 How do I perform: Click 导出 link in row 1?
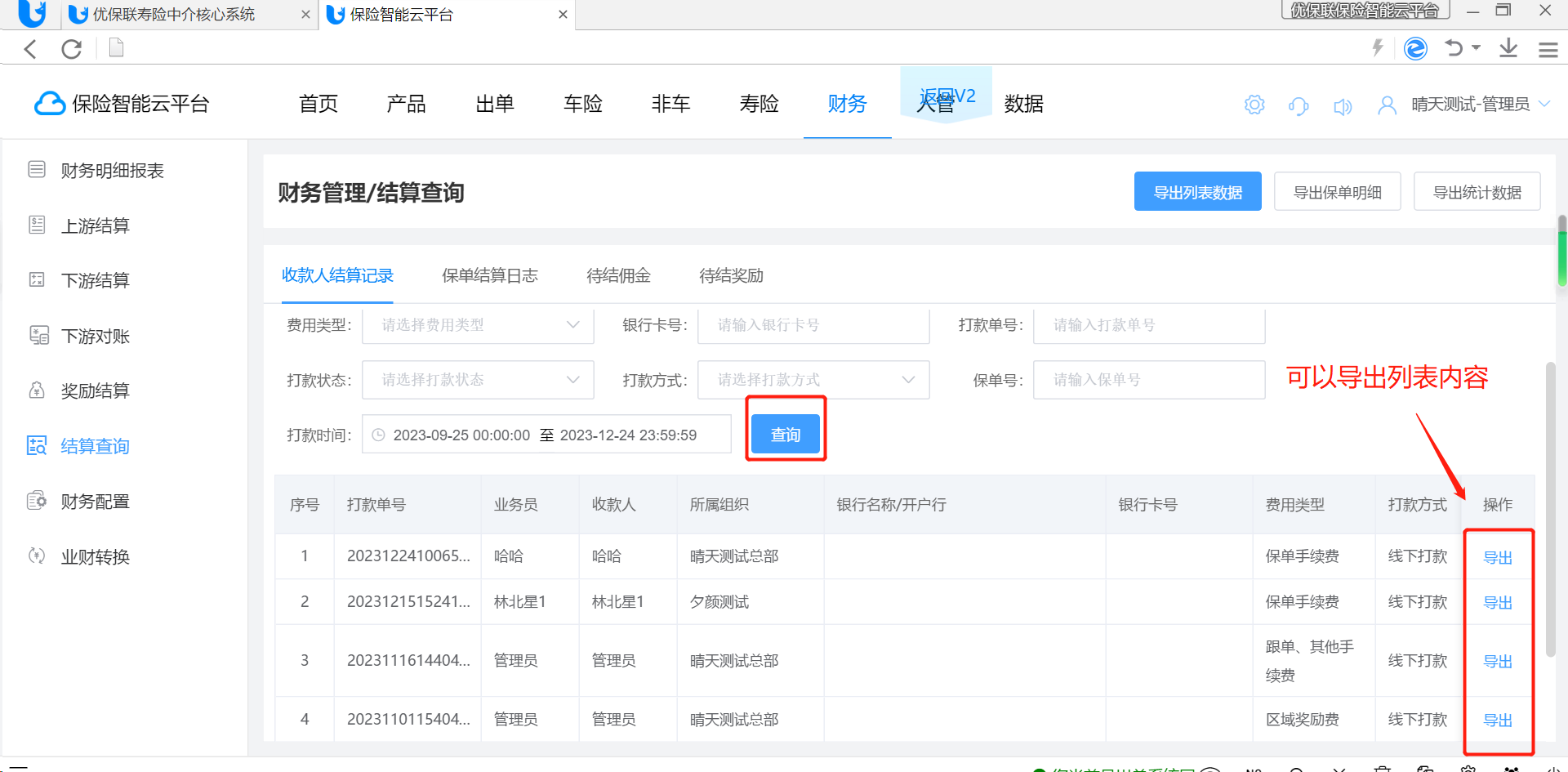point(1498,557)
